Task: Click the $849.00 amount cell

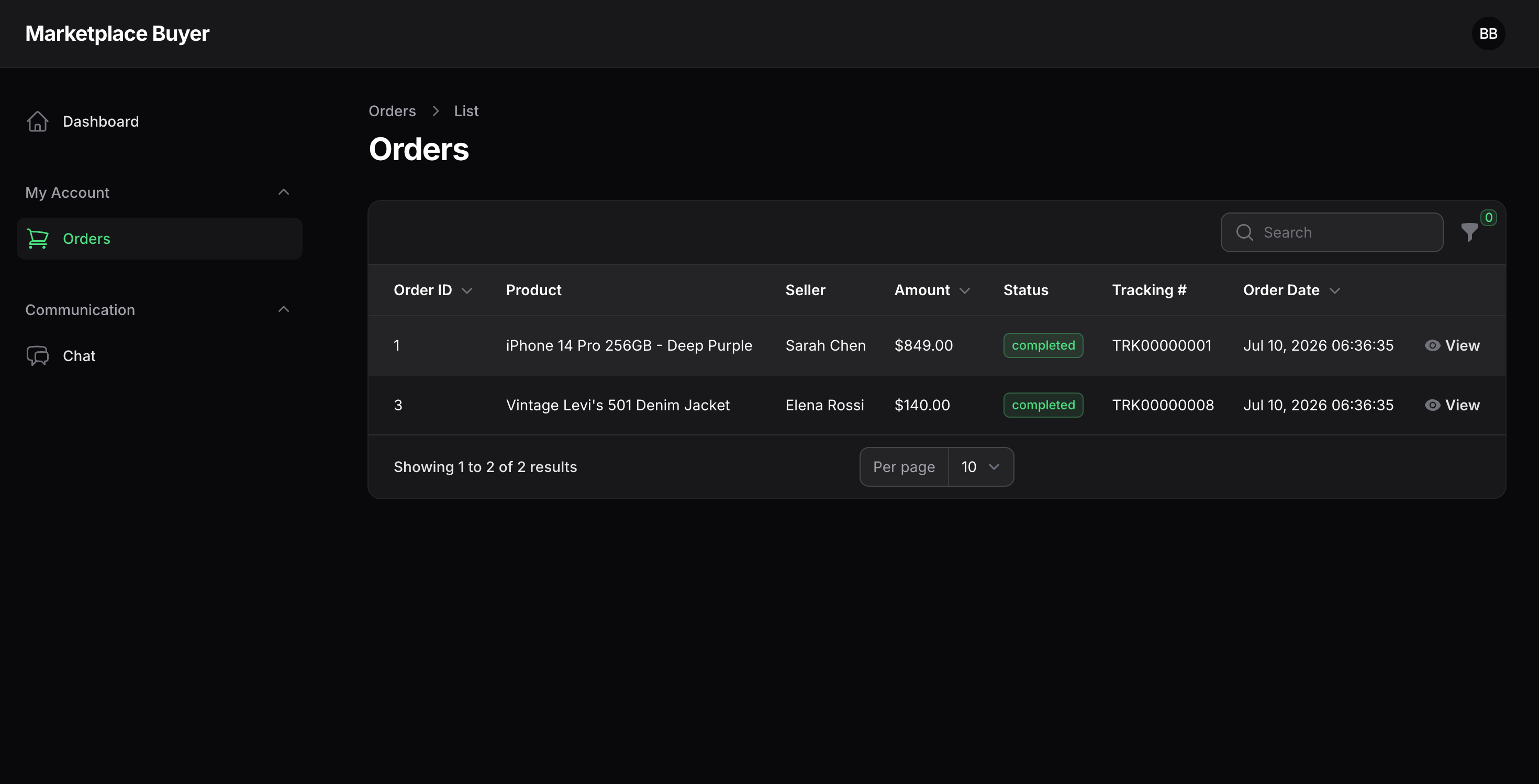Action: pyautogui.click(x=923, y=346)
